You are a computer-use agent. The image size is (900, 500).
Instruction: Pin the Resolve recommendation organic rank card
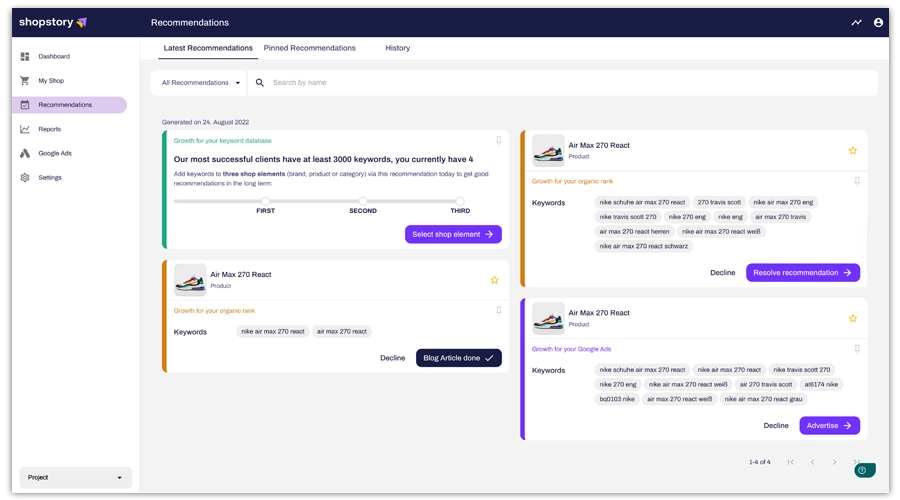[857, 181]
